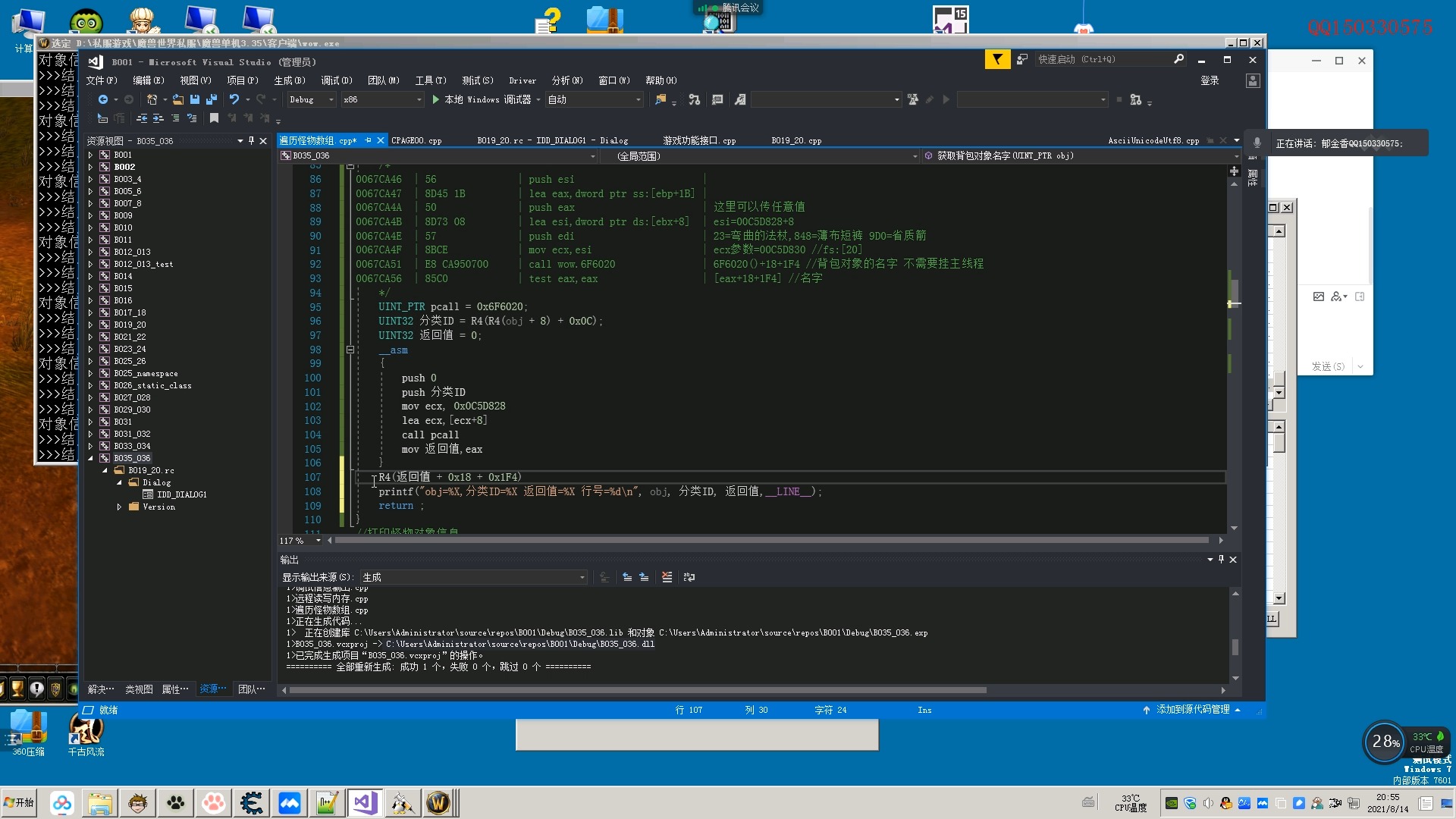Click 添加到源代码管理 in status bar
The height and width of the screenshot is (819, 1456).
coord(1192,710)
